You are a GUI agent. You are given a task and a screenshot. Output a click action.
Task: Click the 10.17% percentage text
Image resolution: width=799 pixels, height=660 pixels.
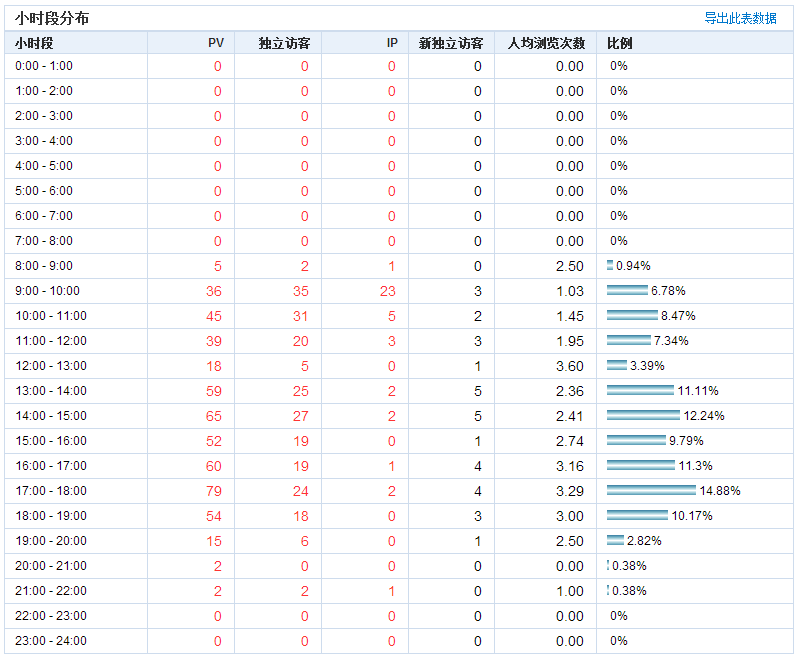point(692,515)
